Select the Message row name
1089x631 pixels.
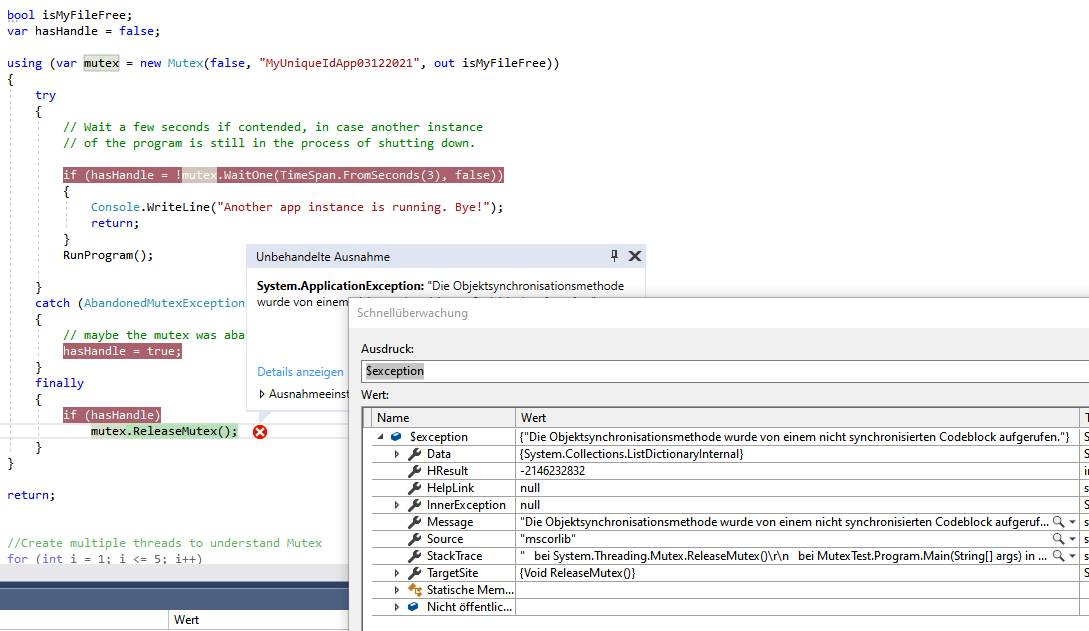(449, 522)
